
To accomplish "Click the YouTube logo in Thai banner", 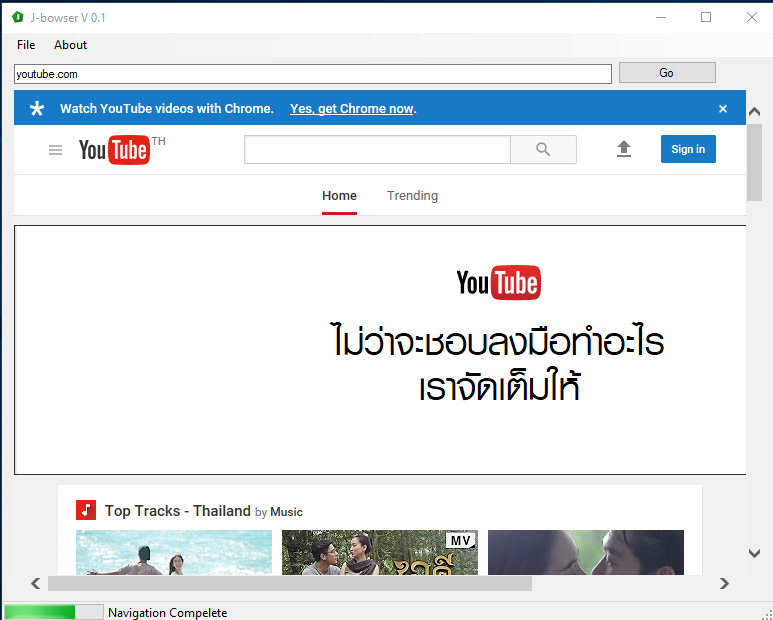I will (498, 283).
